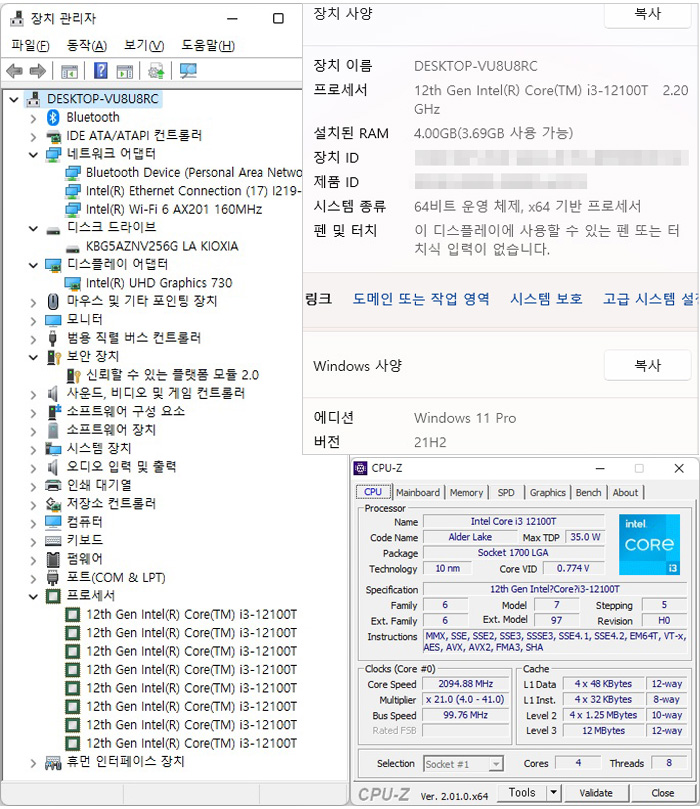Click the 소프트웨어 구성 요소 icon
This screenshot has height=809, width=700.
click(x=54, y=412)
